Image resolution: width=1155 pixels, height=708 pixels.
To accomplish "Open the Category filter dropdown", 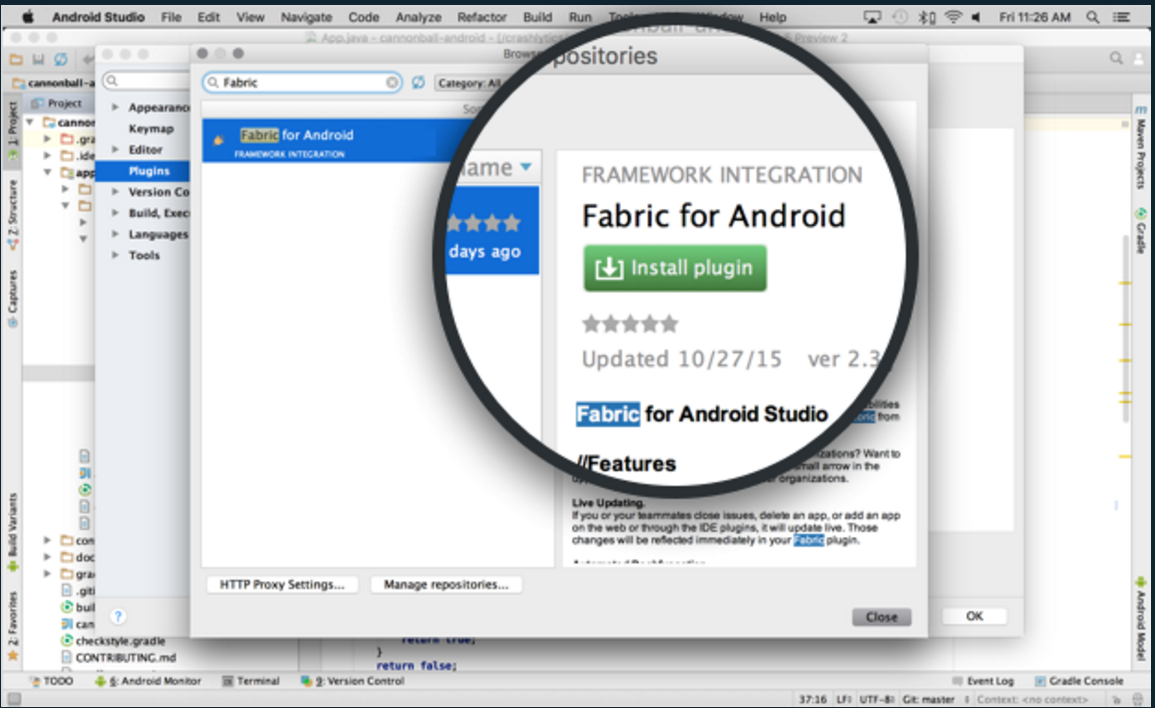I will (x=469, y=83).
